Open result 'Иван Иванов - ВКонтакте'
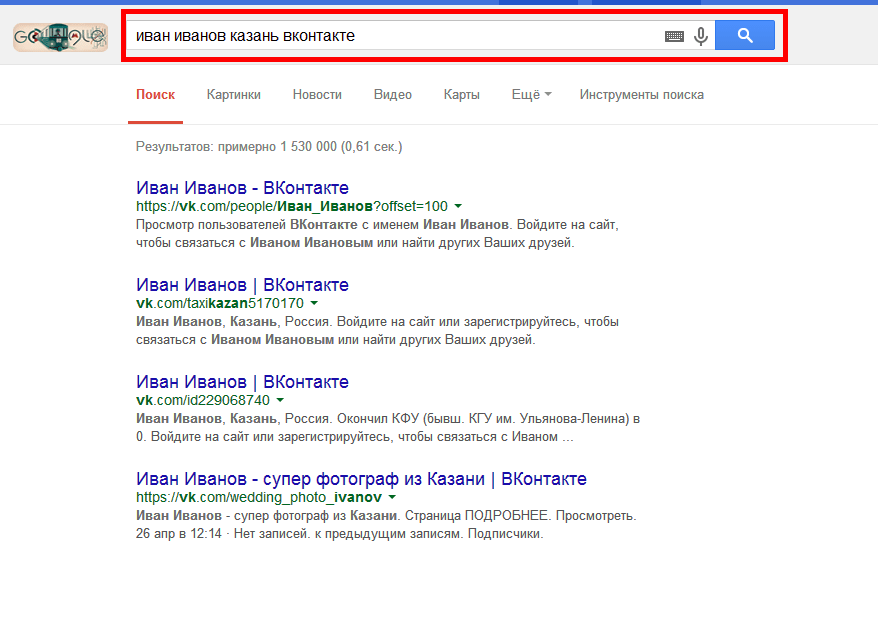The width and height of the screenshot is (878, 622). click(x=242, y=188)
